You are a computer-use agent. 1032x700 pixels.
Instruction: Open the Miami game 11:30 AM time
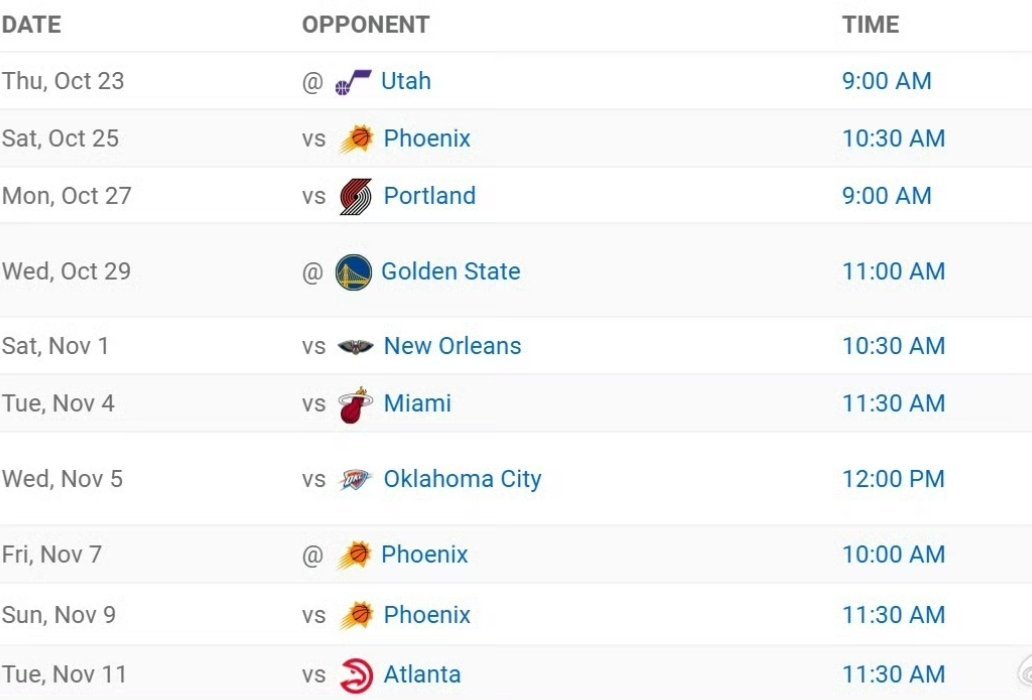click(893, 403)
